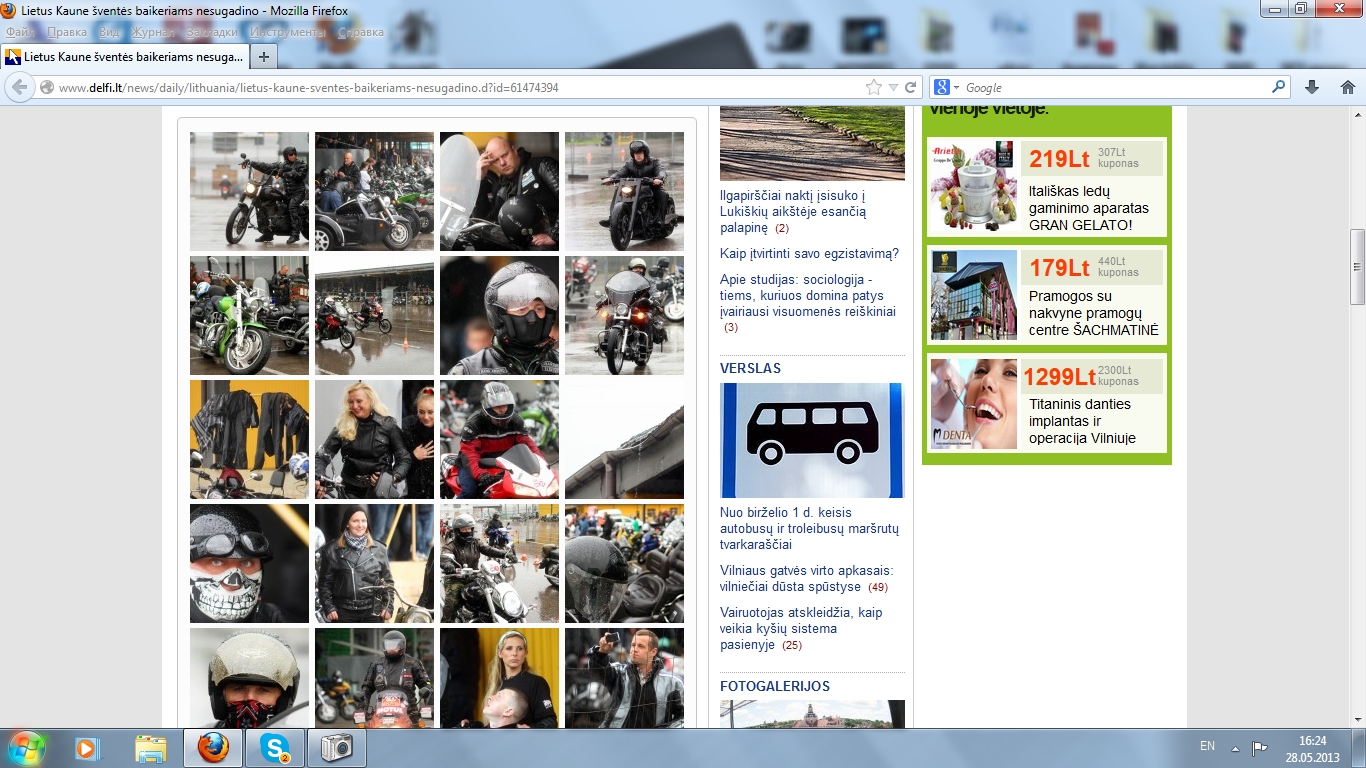
Task: Click the browser back arrow button
Action: 19,87
